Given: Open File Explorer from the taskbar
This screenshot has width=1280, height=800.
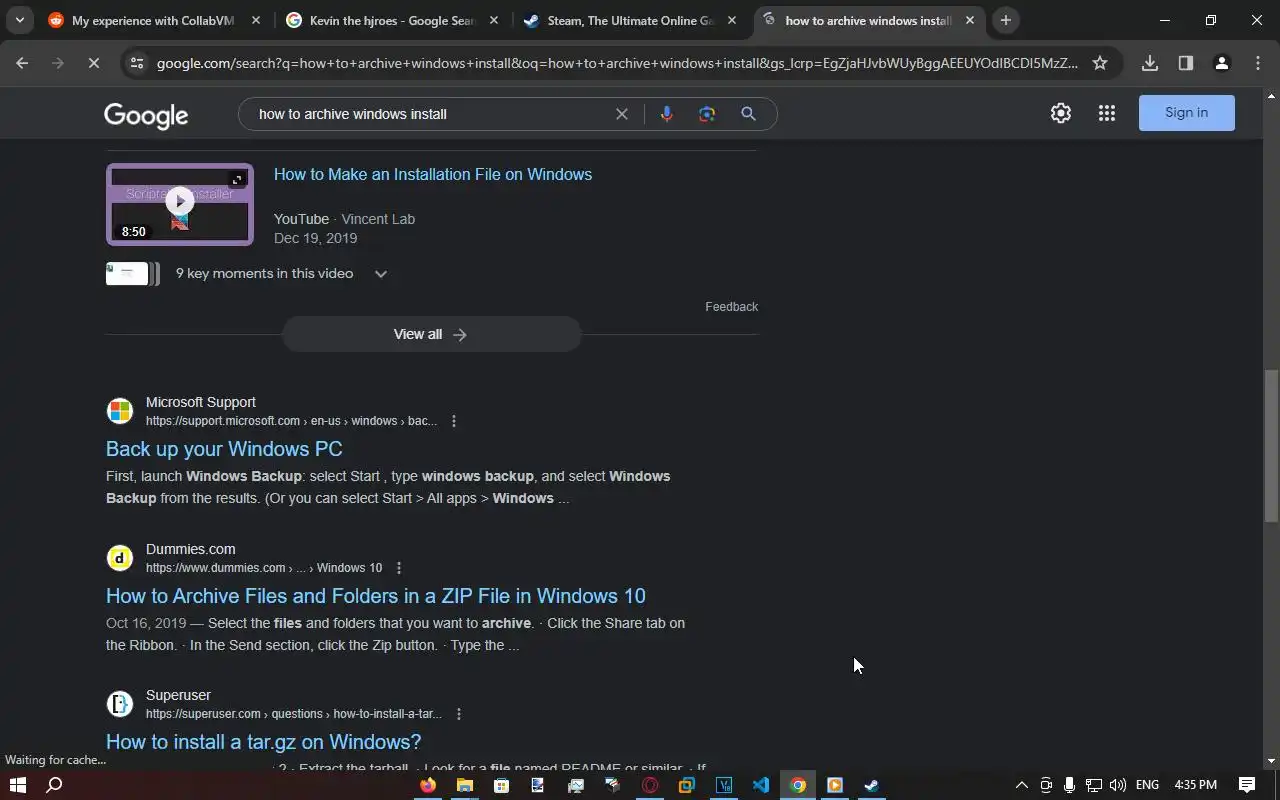Looking at the screenshot, I should click(x=465, y=785).
